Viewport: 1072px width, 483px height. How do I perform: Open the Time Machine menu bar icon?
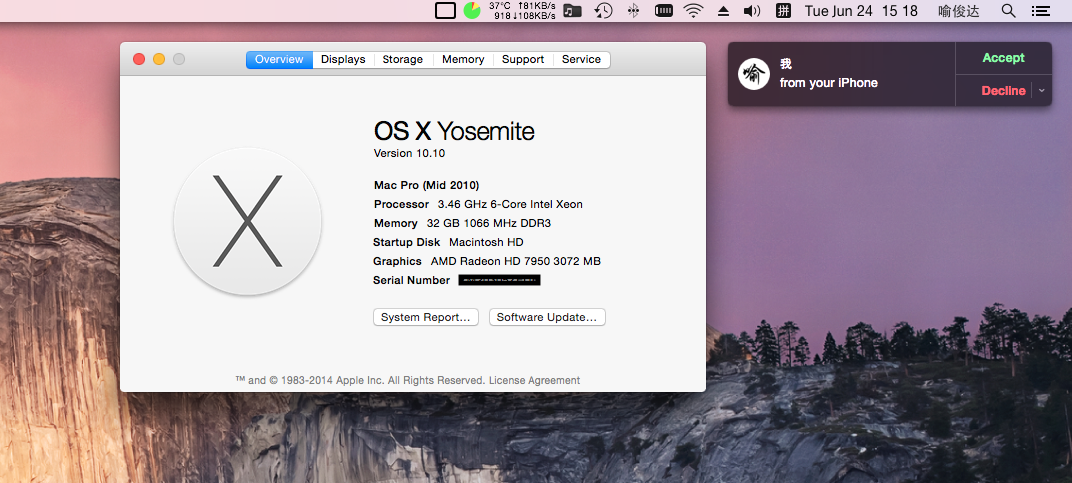(x=603, y=10)
